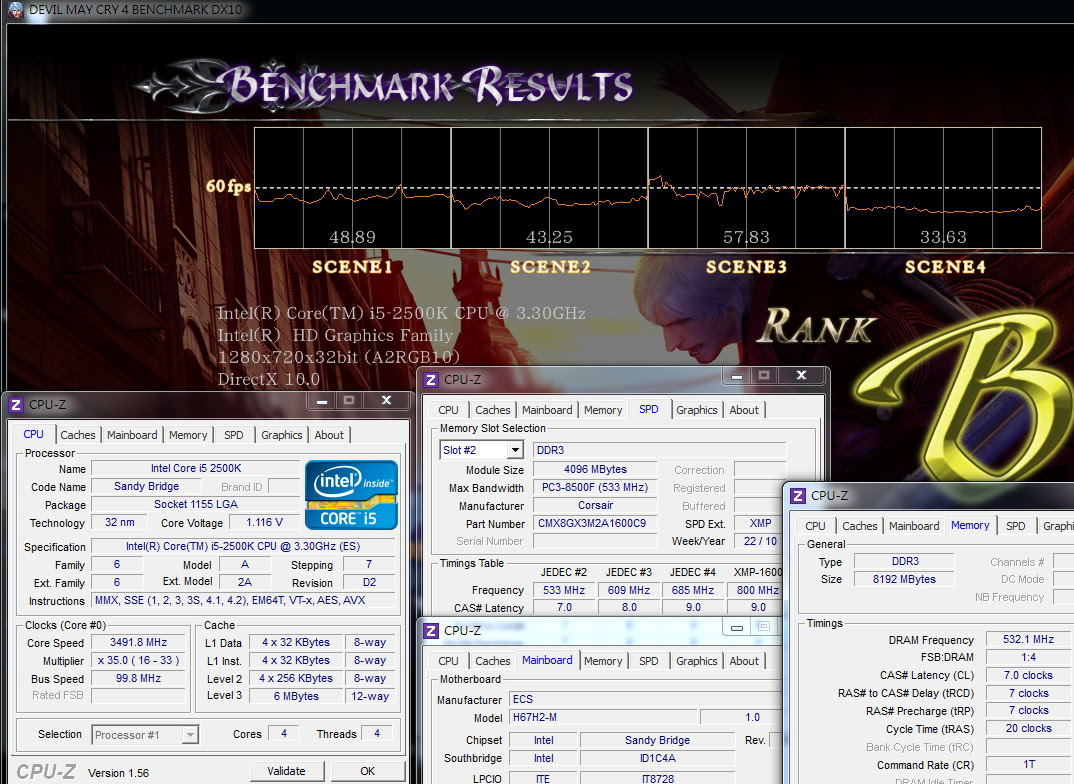Click the Level 3 cache 6 MBytes value

tap(296, 696)
